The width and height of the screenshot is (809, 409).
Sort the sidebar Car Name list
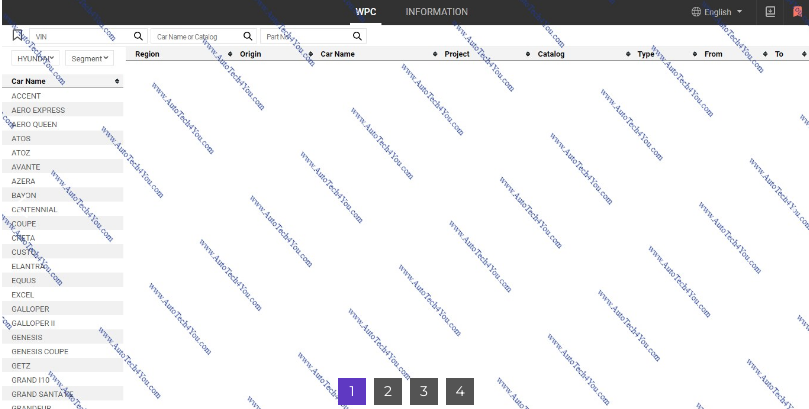click(x=117, y=81)
